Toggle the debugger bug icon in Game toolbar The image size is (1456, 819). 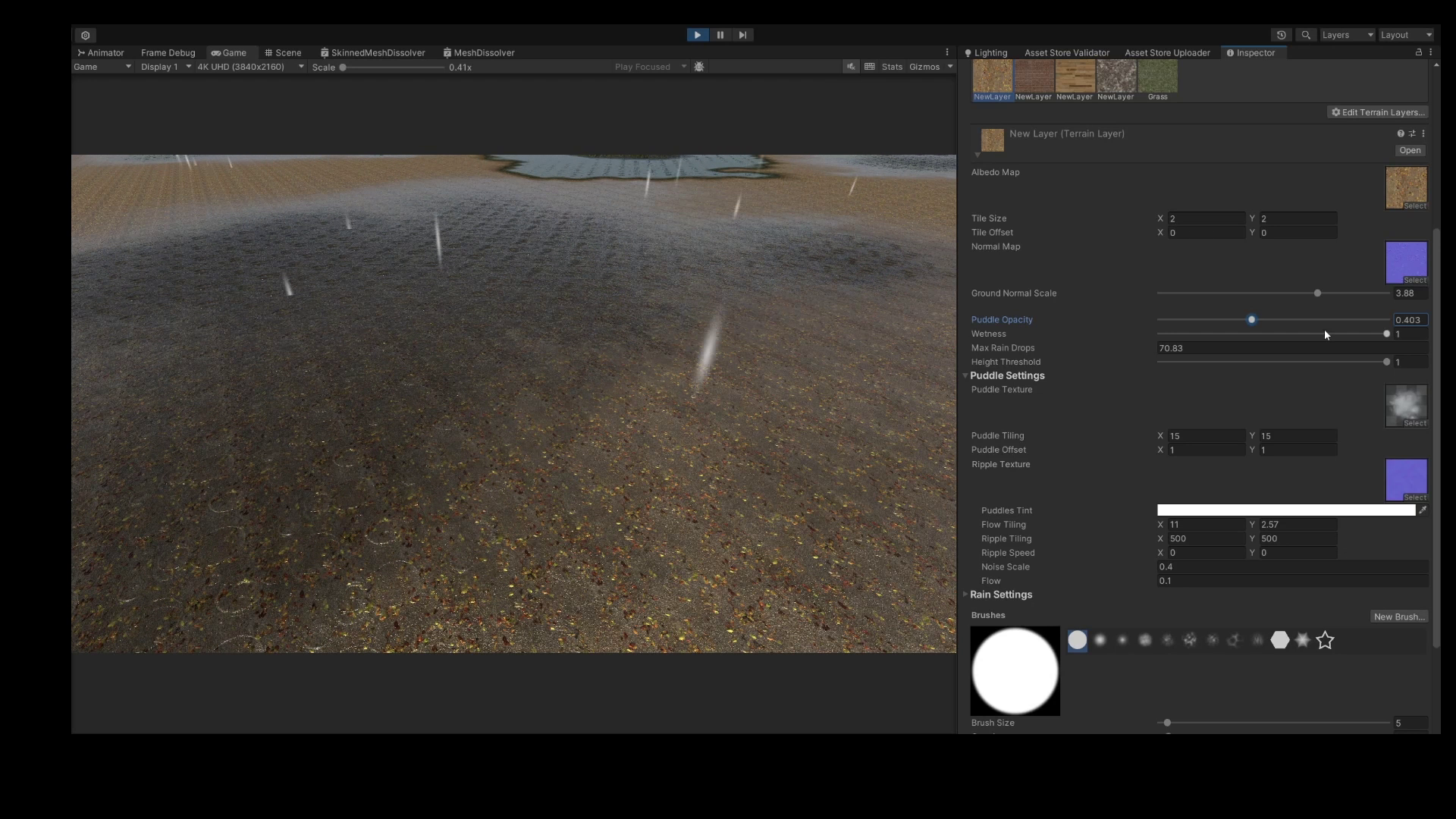699,67
